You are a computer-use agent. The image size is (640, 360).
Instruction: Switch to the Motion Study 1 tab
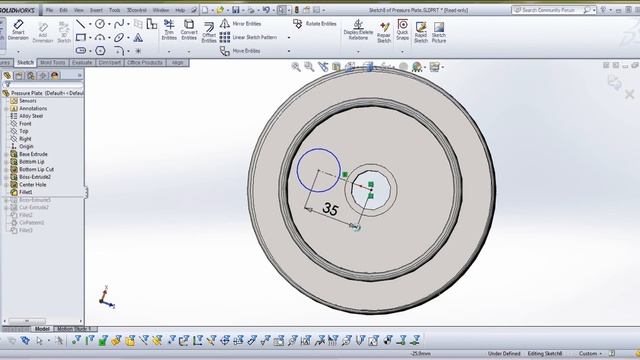pyautogui.click(x=74, y=329)
